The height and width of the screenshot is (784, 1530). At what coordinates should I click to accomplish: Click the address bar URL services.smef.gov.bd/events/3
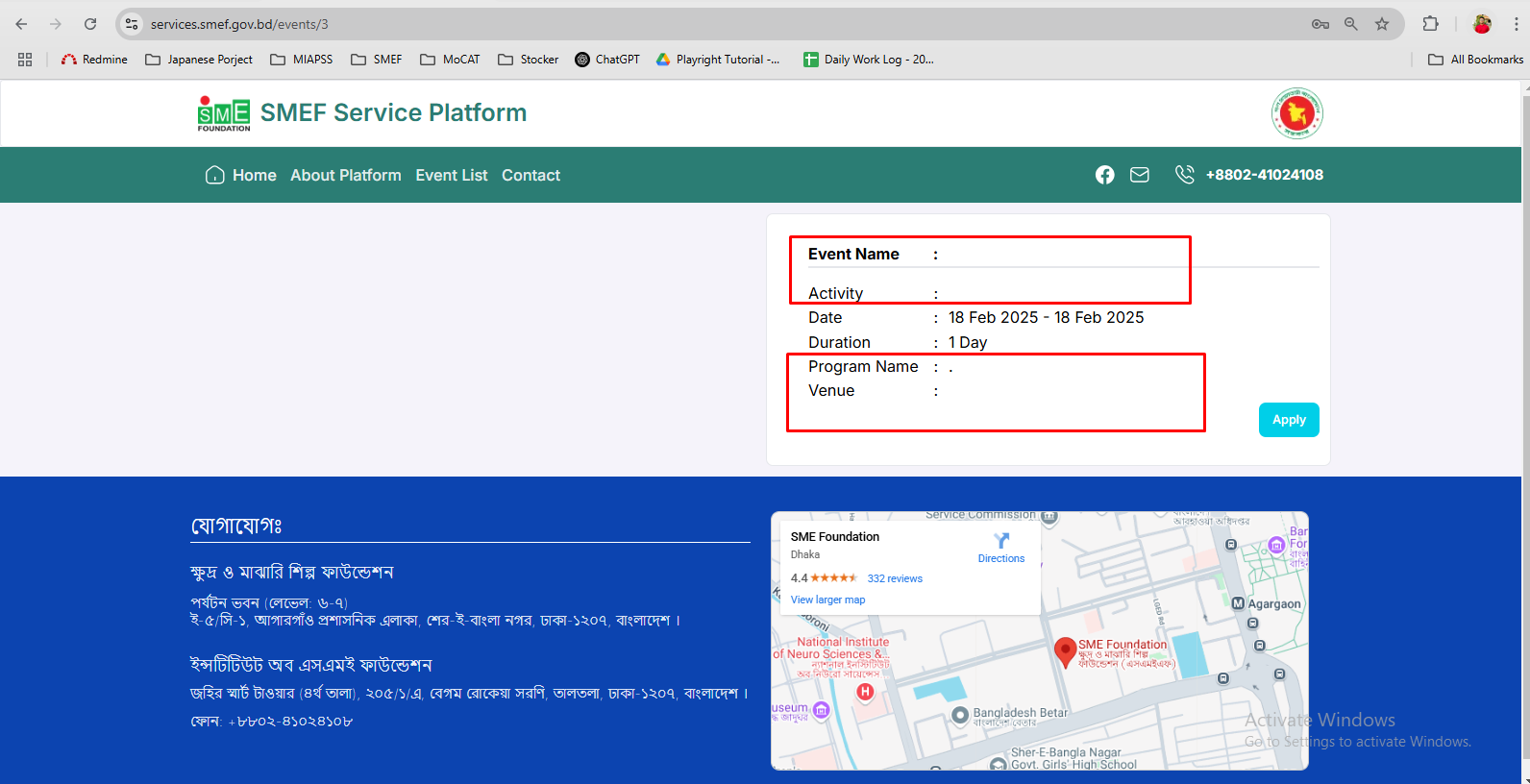coord(239,24)
